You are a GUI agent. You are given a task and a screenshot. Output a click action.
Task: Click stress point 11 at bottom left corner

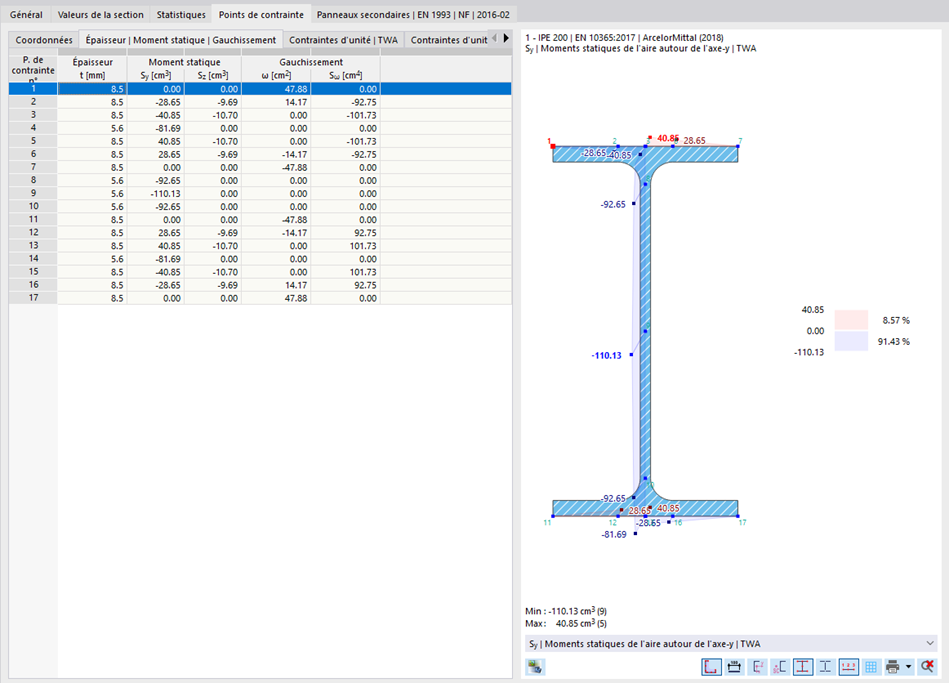tap(553, 516)
